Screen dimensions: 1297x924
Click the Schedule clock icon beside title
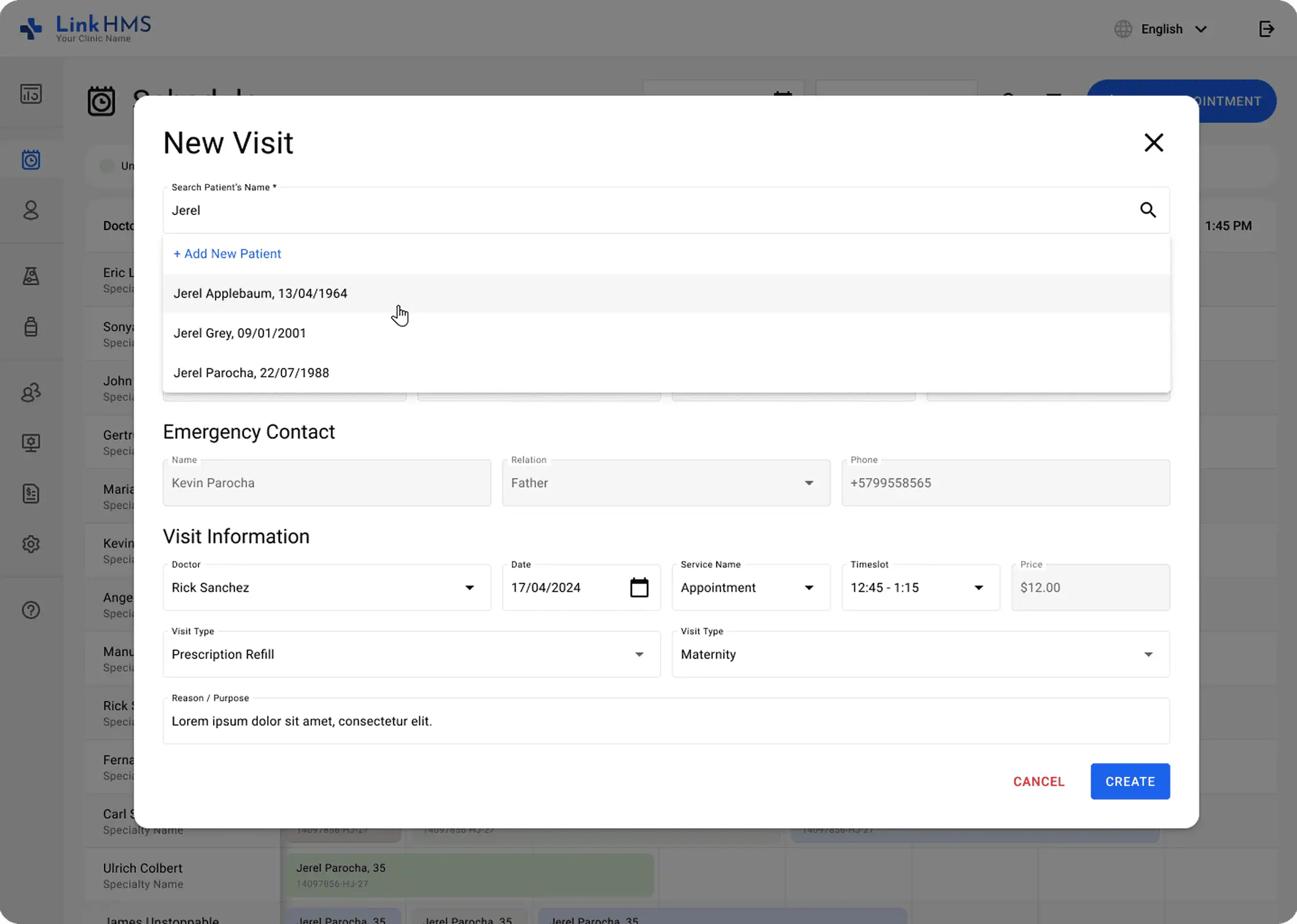coord(101,101)
